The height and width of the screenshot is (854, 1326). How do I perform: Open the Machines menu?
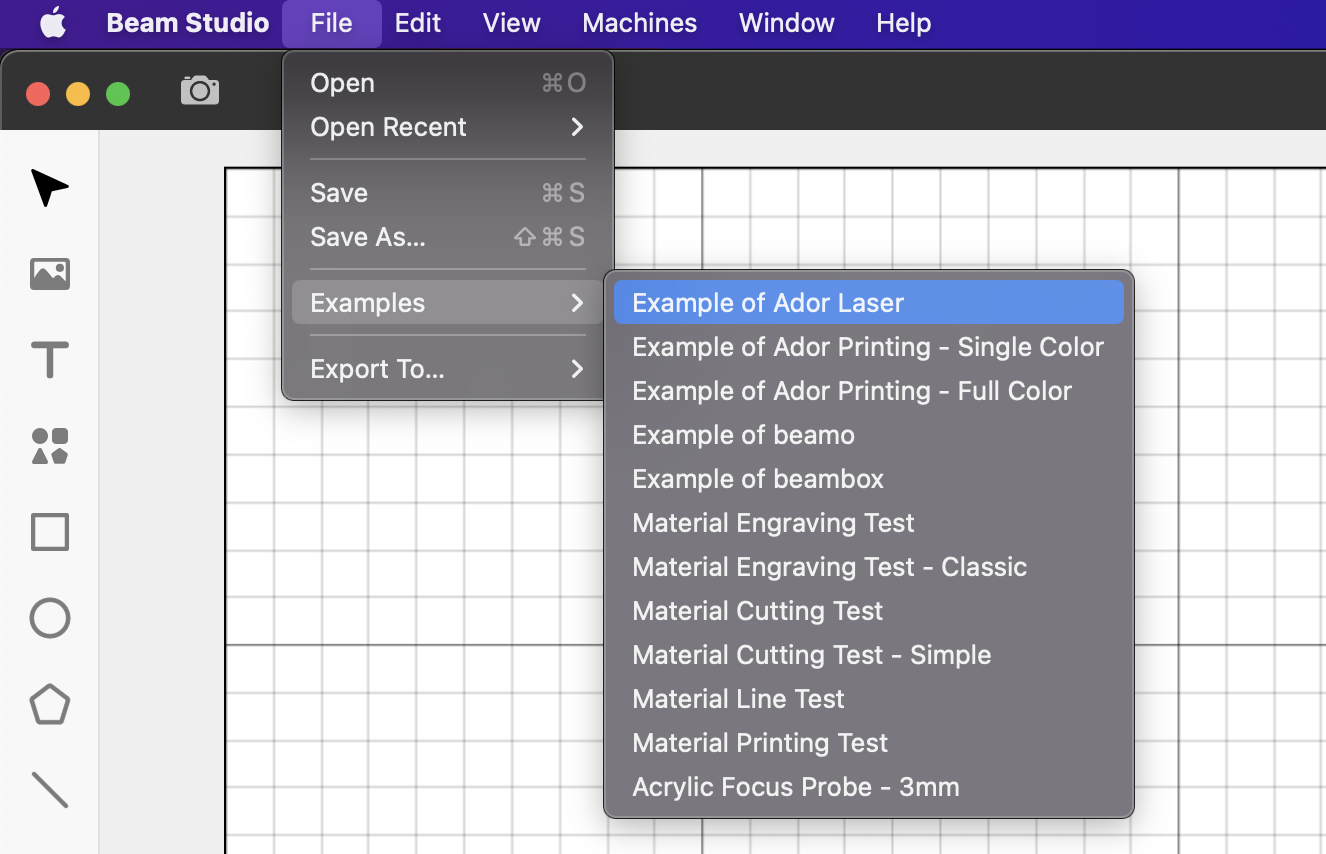(639, 23)
